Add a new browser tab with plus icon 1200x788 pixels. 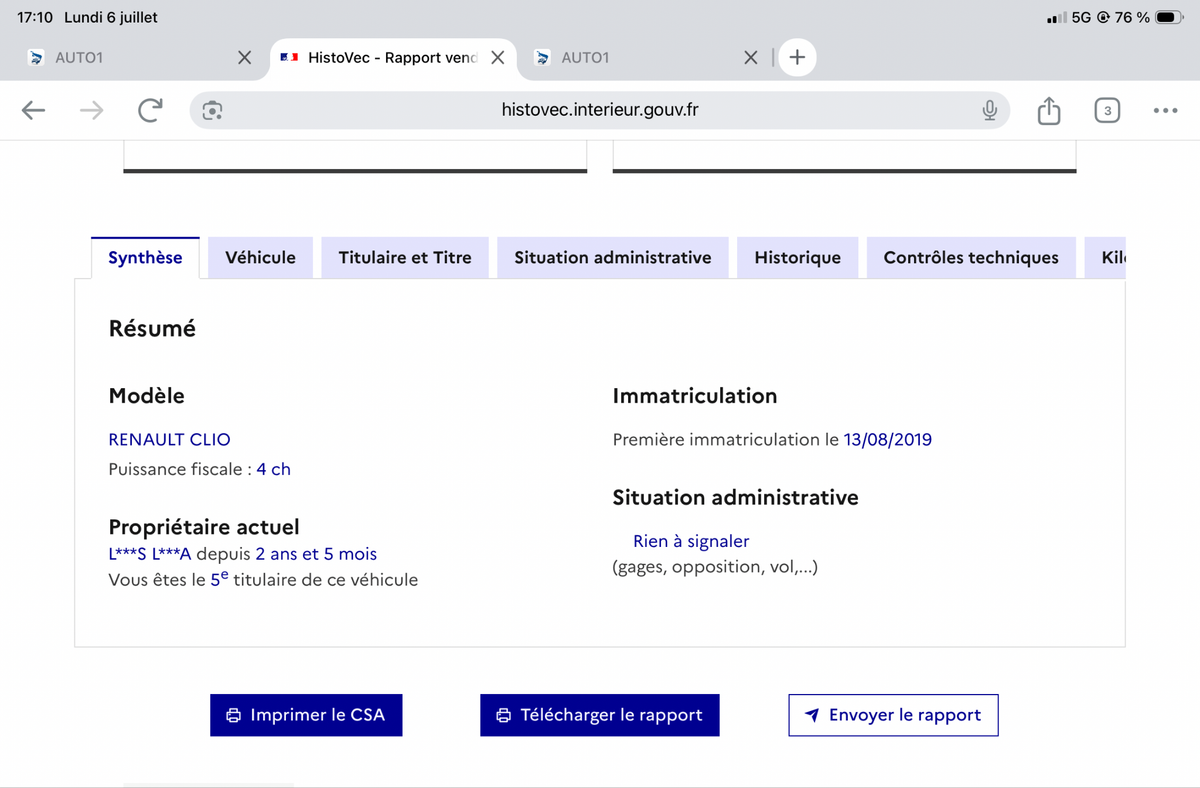click(797, 58)
